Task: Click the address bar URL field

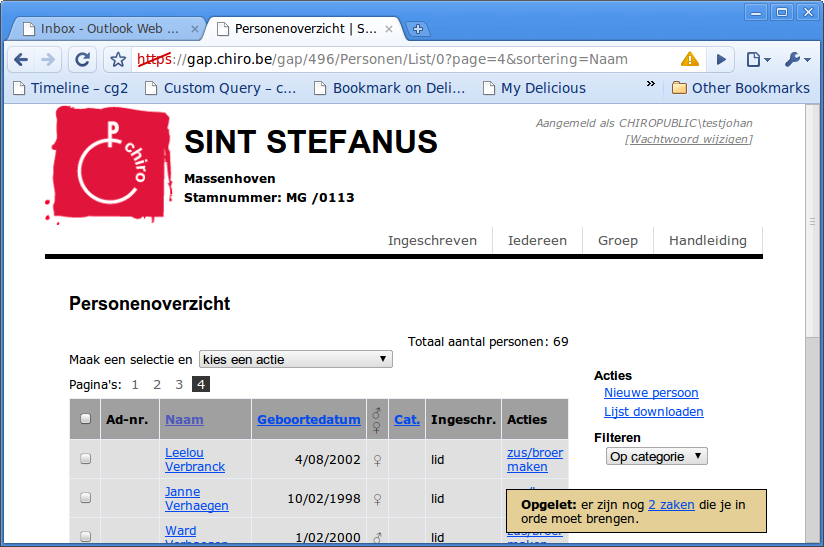Action: coord(405,59)
